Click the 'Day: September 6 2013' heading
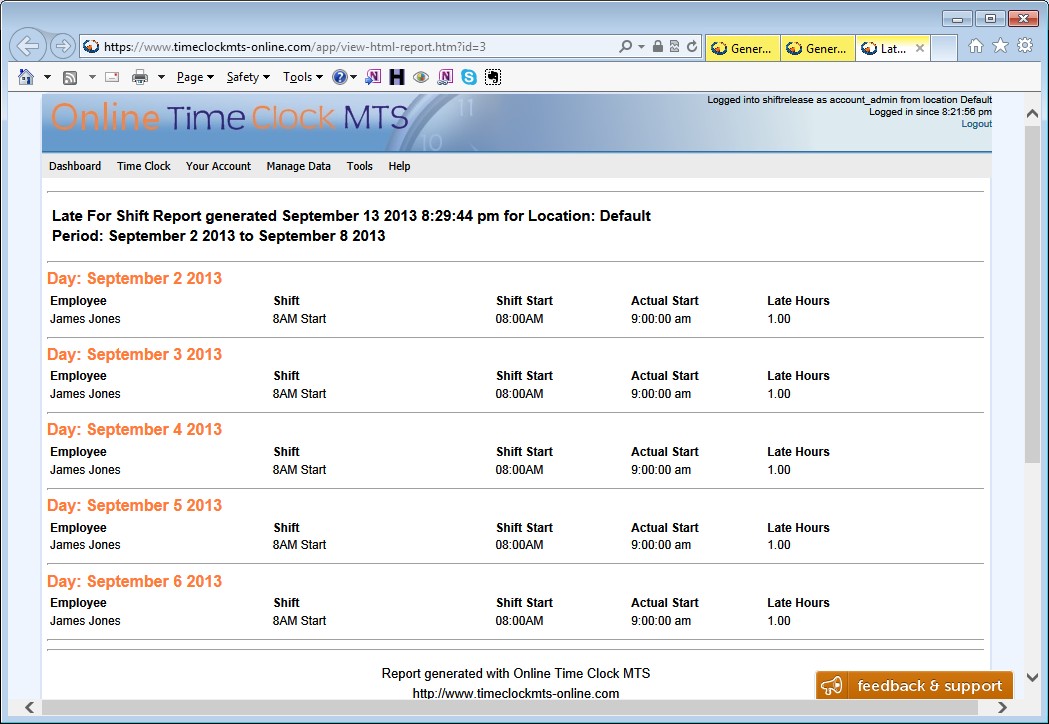Image resolution: width=1049 pixels, height=724 pixels. point(134,581)
